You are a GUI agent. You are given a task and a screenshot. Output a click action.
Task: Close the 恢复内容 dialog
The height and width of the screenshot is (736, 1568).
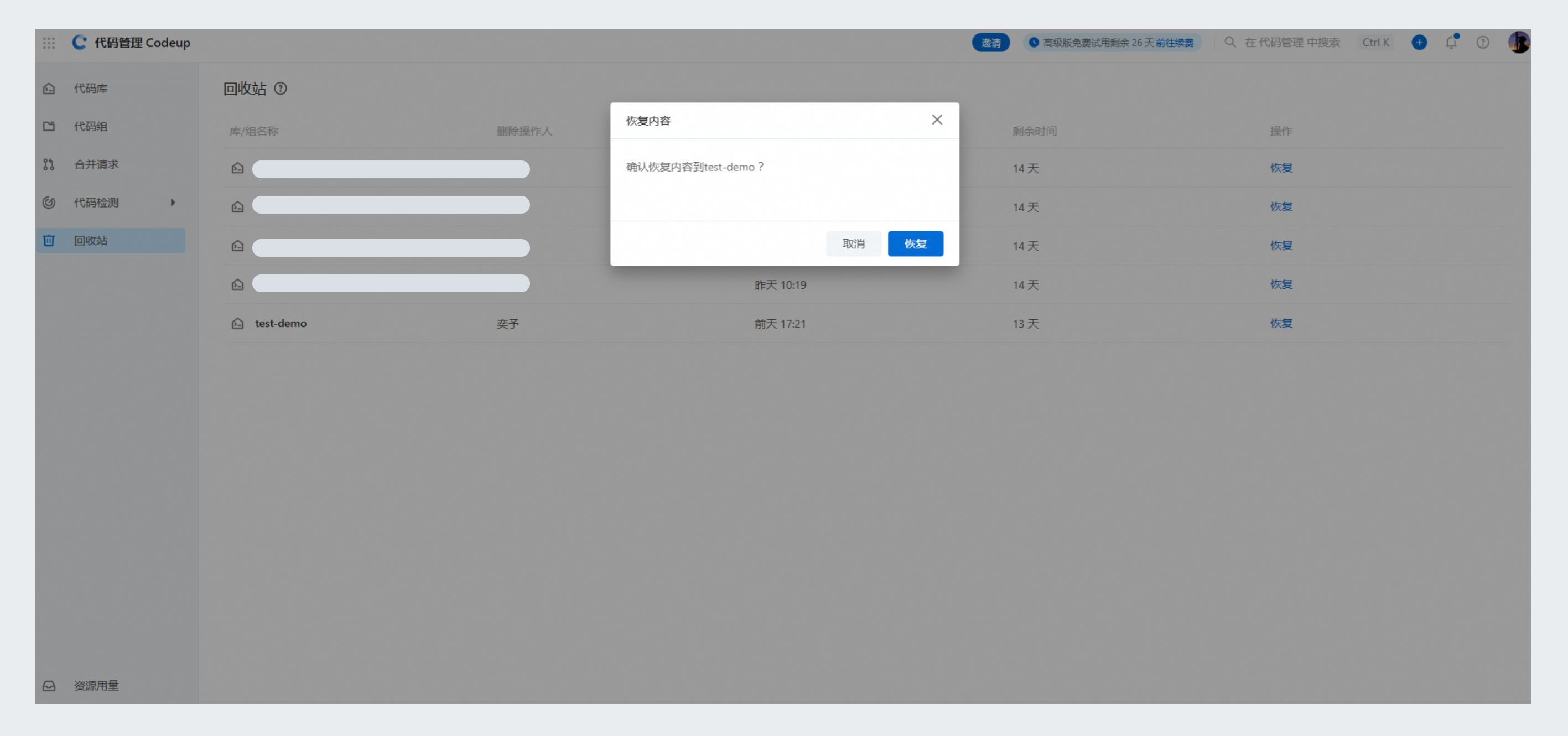(x=937, y=120)
